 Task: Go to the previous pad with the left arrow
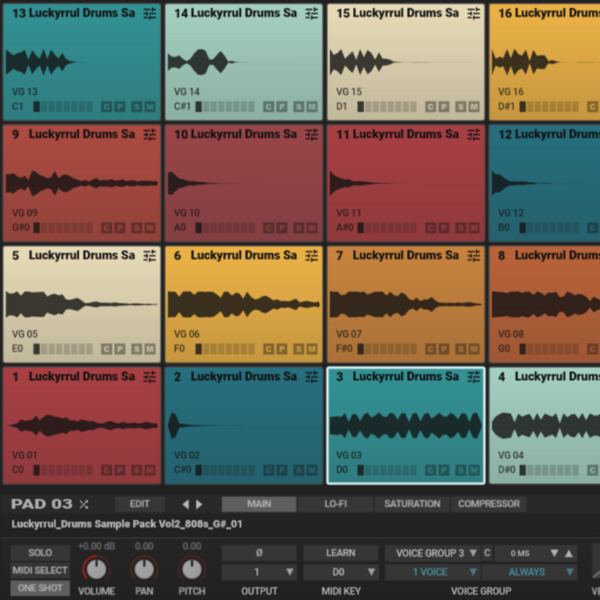[186, 504]
